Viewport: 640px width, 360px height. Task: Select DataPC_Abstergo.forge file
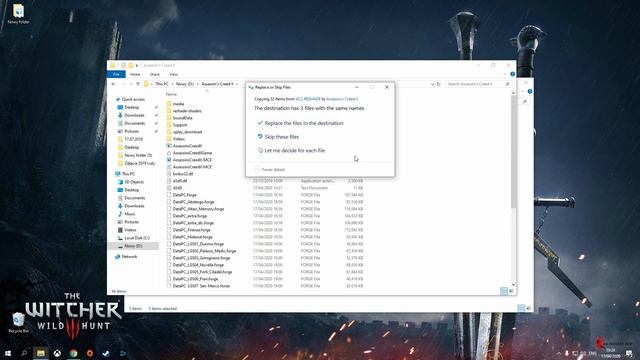tap(191, 202)
